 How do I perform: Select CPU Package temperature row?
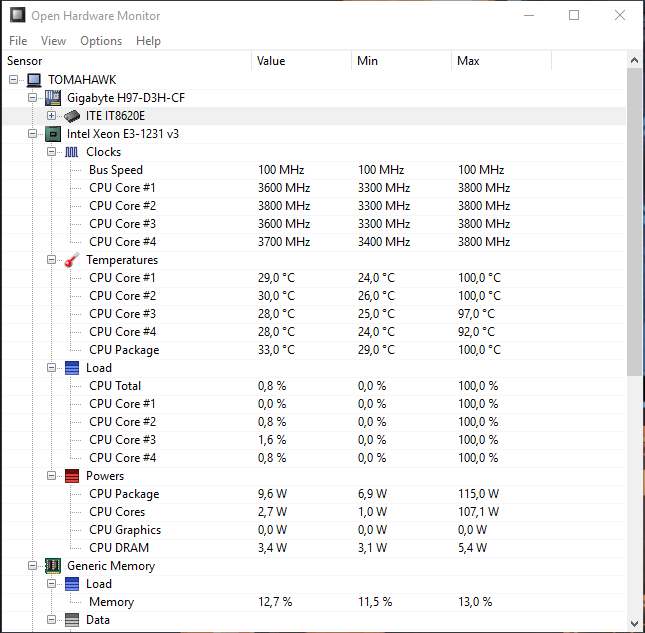[x=315, y=350]
